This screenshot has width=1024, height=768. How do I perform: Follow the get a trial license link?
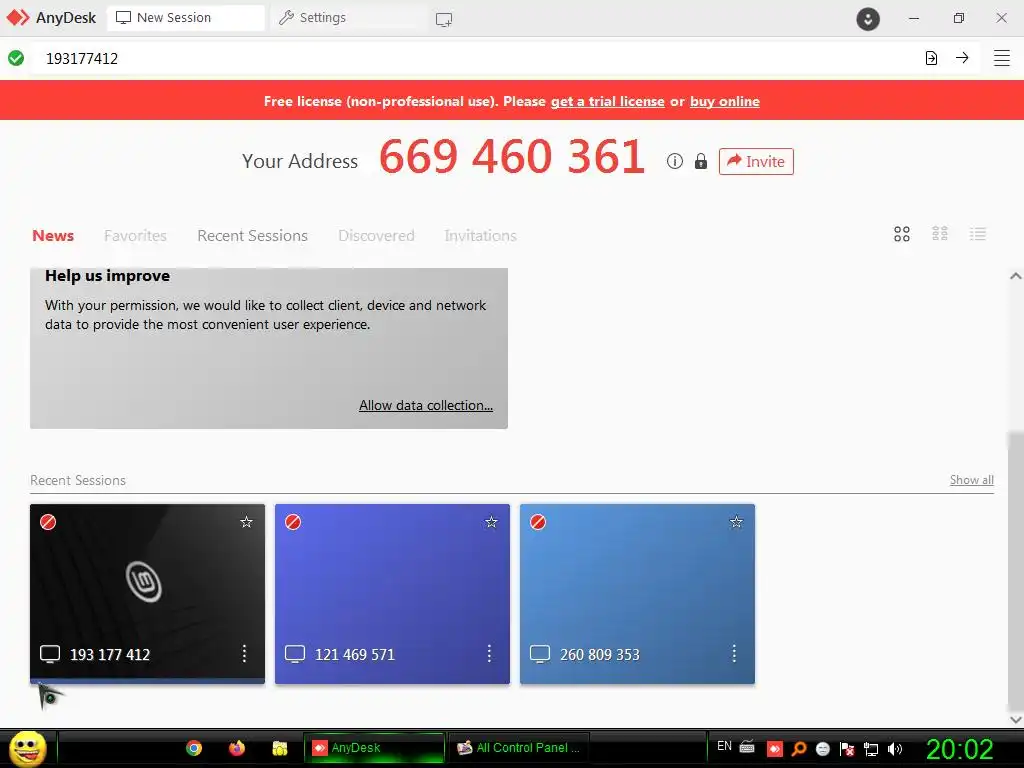point(607,101)
